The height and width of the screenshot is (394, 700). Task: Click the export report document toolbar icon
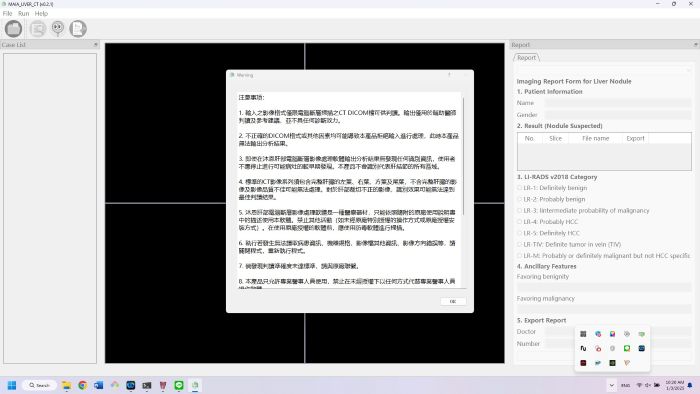pos(78,29)
